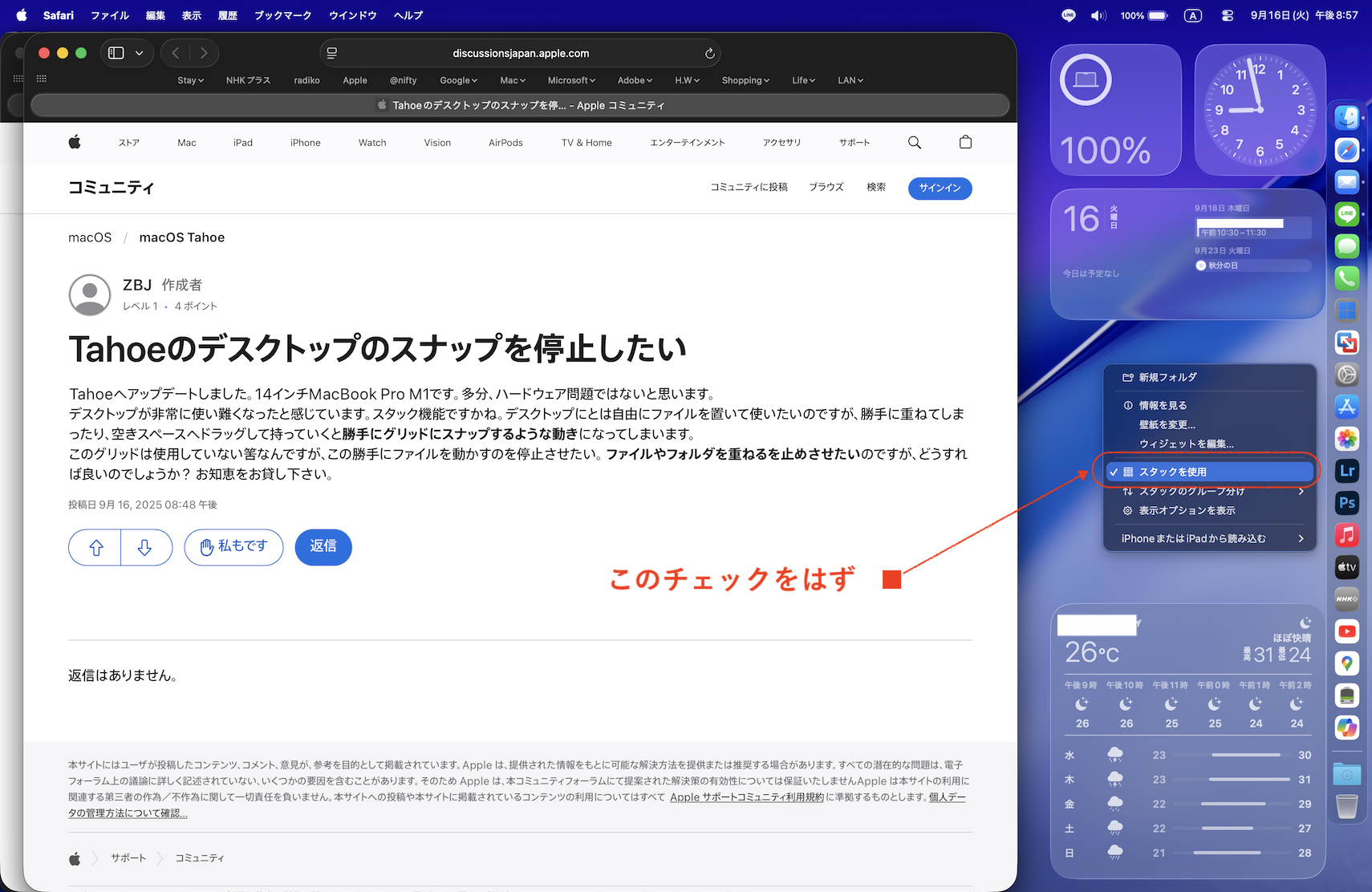The height and width of the screenshot is (892, 1372).
Task: Open the 履歴 menu in the menu bar
Action: pyautogui.click(x=228, y=15)
